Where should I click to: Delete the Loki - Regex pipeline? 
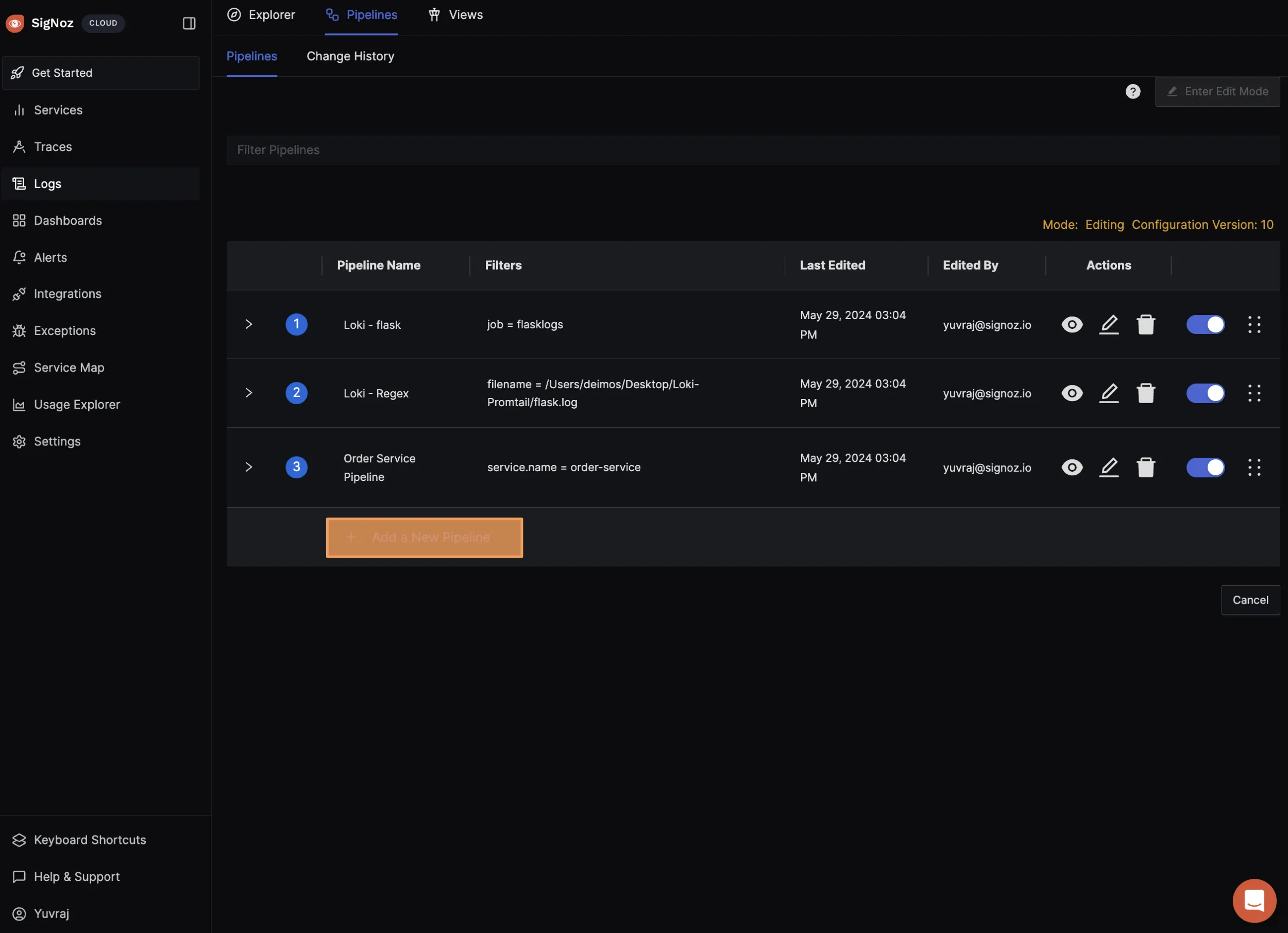pyautogui.click(x=1145, y=393)
